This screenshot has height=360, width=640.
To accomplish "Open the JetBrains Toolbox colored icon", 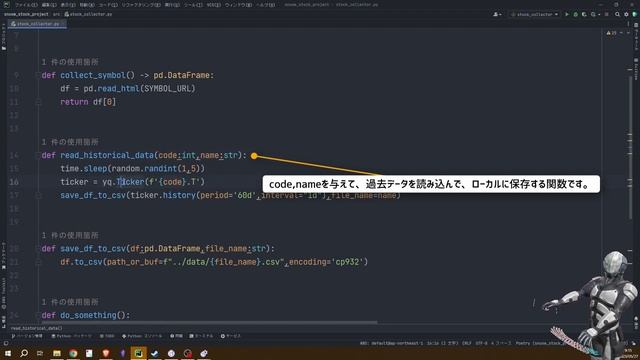I will click(x=635, y=14).
